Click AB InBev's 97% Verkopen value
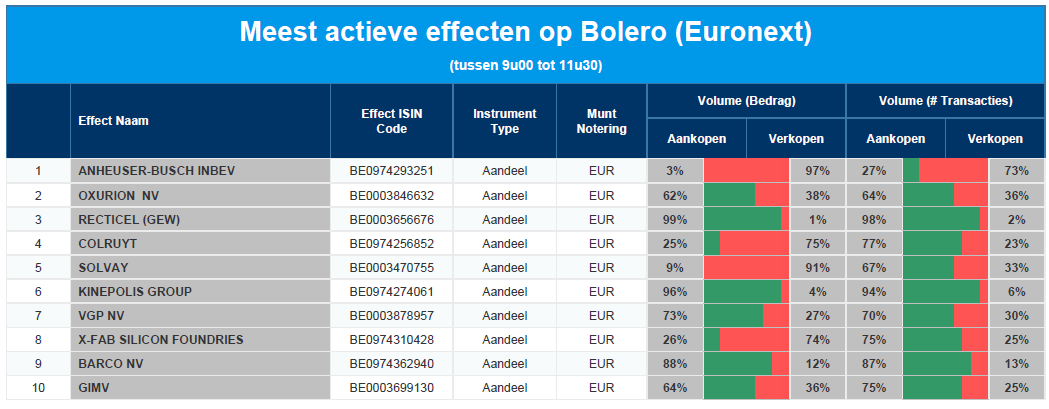The width and height of the screenshot is (1049, 409). 817,171
